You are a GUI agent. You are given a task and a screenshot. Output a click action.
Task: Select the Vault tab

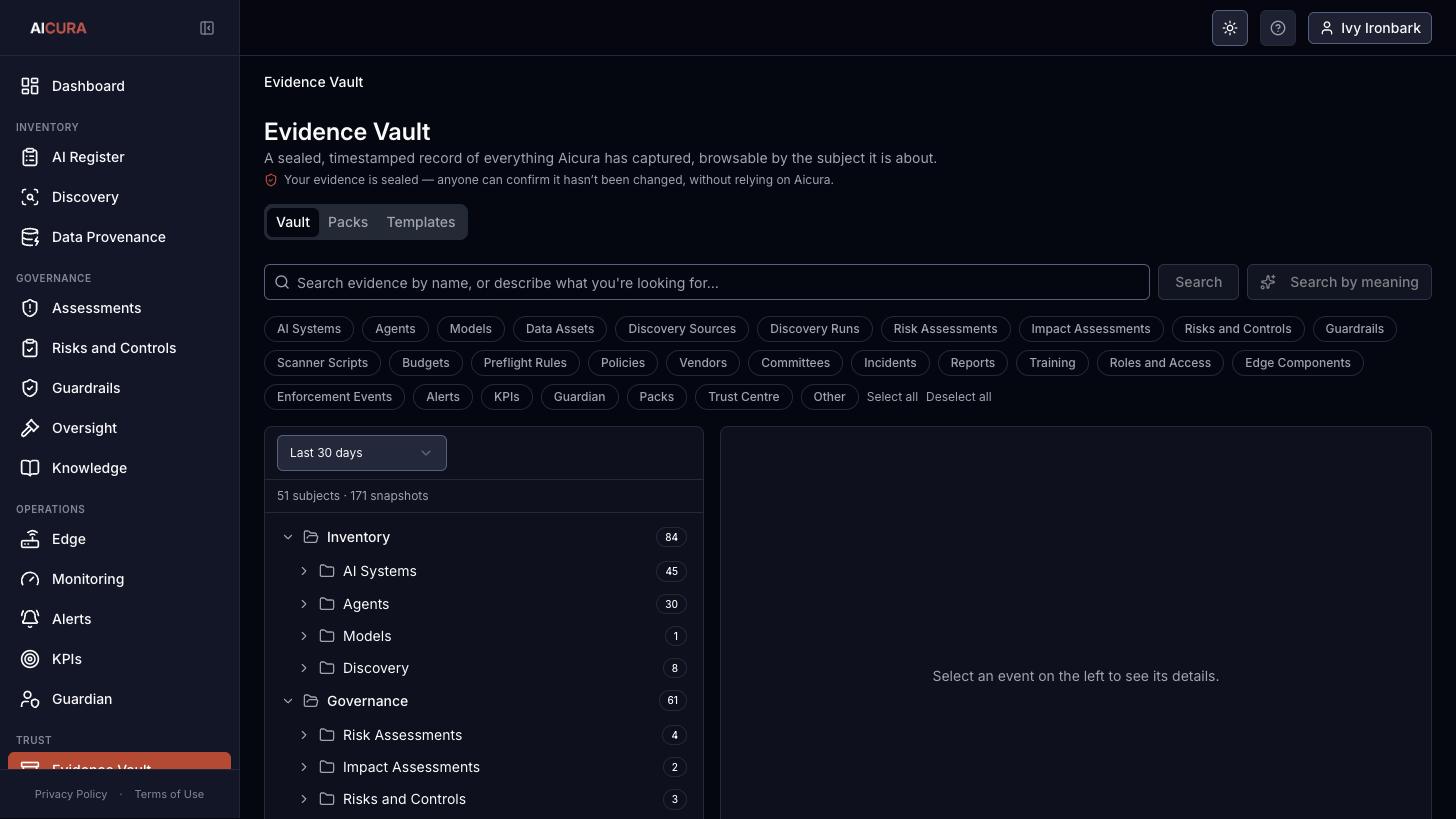(x=293, y=222)
